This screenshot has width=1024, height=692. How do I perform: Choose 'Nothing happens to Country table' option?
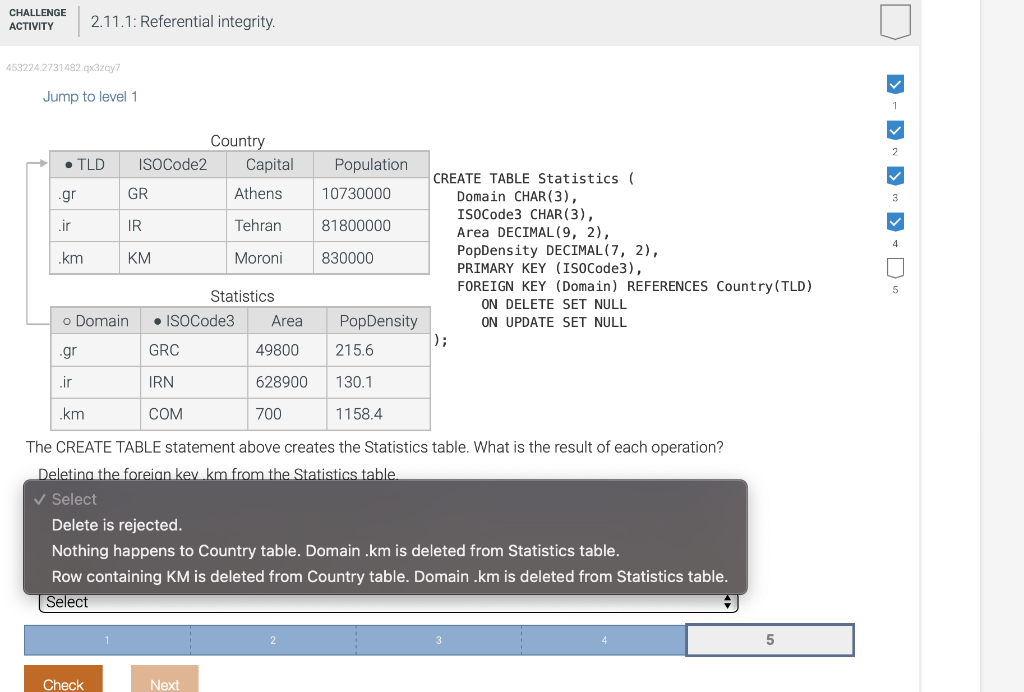coord(385,550)
